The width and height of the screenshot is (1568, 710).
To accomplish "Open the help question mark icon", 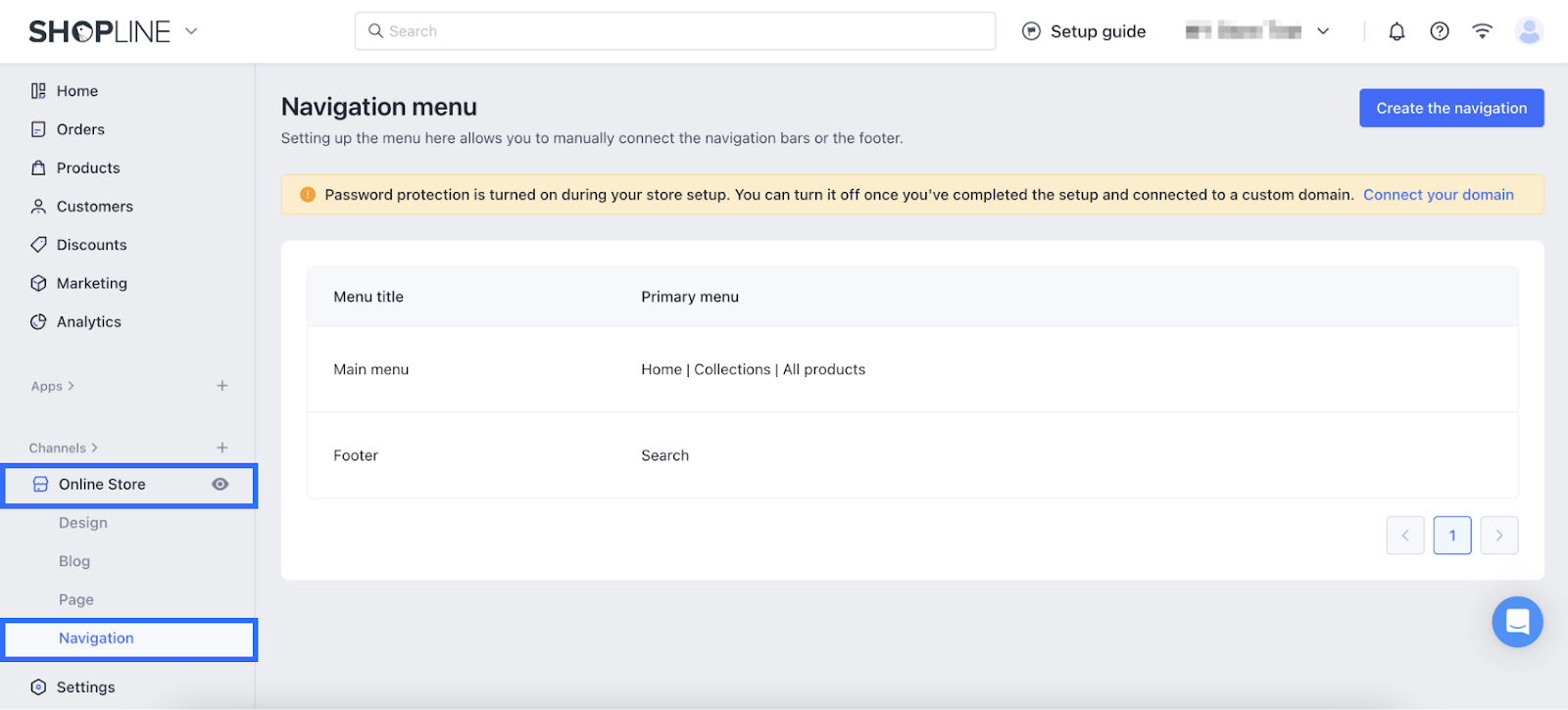I will (1440, 31).
